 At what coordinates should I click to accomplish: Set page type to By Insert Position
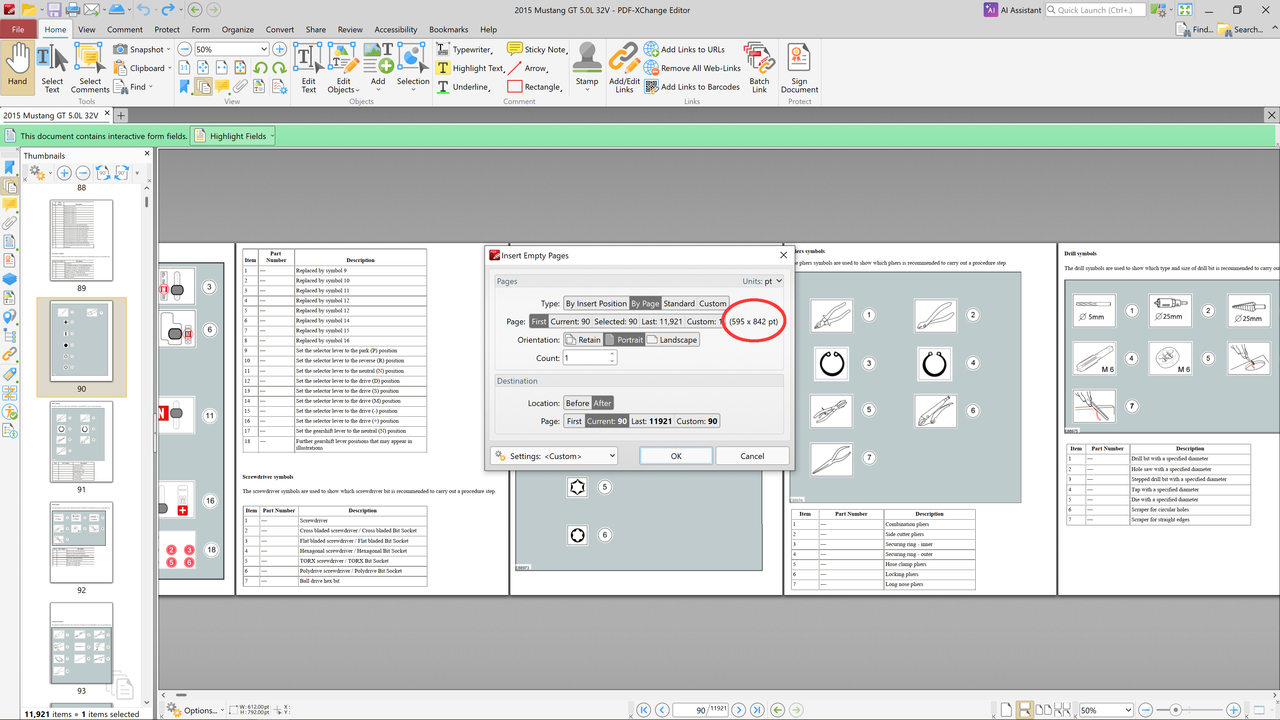pyautogui.click(x=596, y=303)
